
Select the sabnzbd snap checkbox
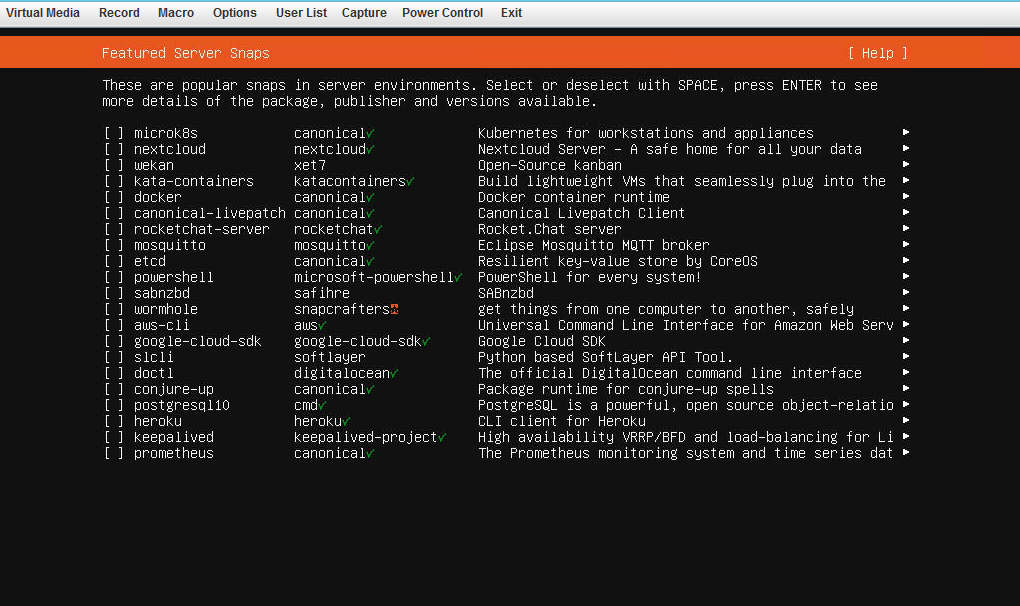(x=114, y=293)
